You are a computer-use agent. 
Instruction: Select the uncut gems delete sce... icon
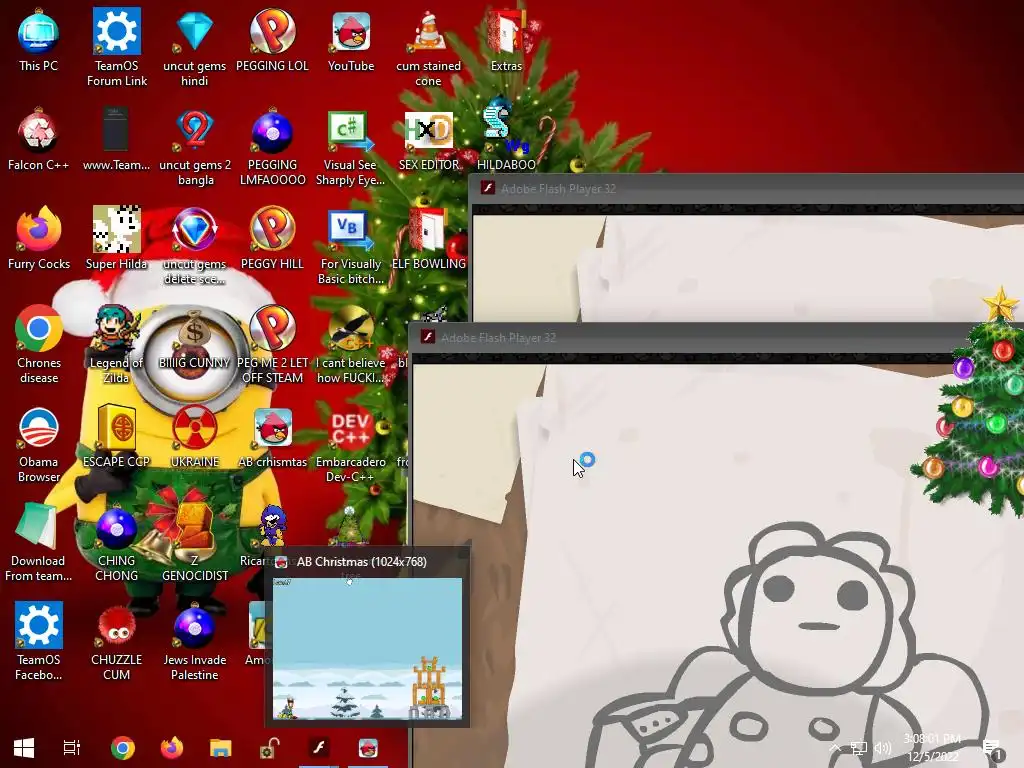pyautogui.click(x=195, y=246)
